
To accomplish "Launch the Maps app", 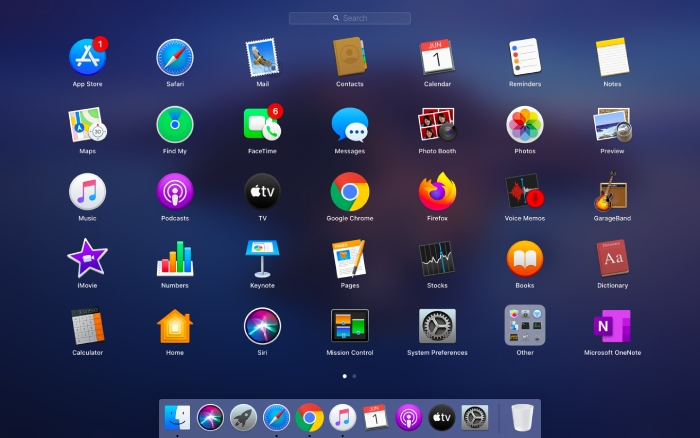I will (88, 125).
